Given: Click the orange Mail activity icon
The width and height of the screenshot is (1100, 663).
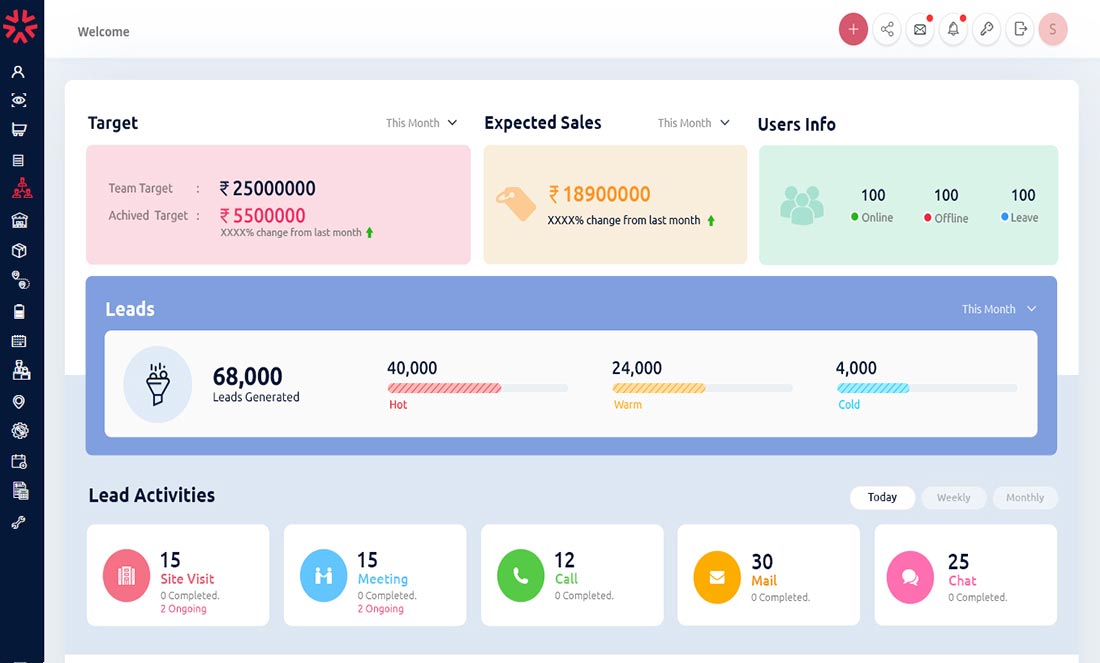Looking at the screenshot, I should 717,577.
